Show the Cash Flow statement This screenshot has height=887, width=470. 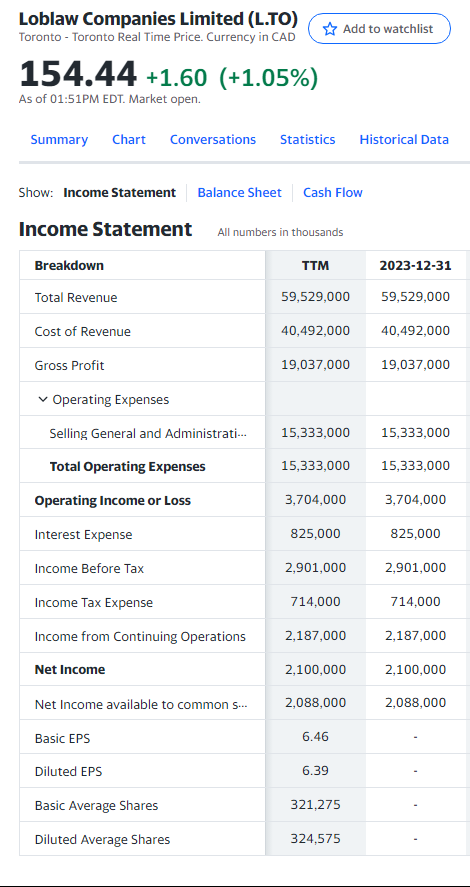tap(333, 193)
